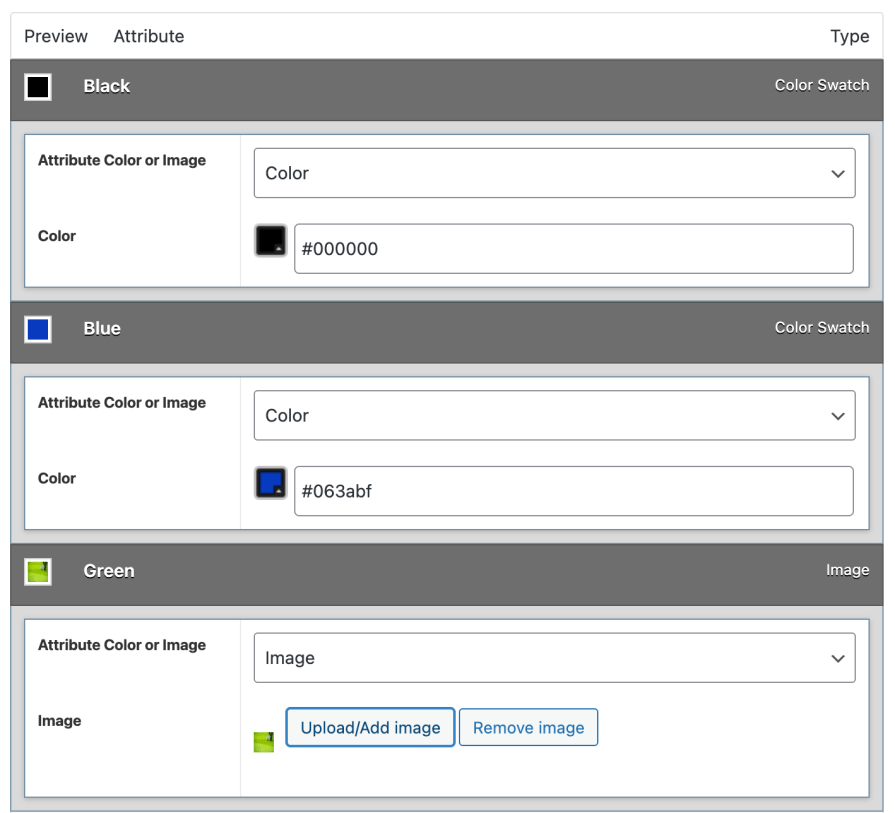Image resolution: width=895 pixels, height=813 pixels.
Task: Click the Upload/Add image button
Action: 369,727
